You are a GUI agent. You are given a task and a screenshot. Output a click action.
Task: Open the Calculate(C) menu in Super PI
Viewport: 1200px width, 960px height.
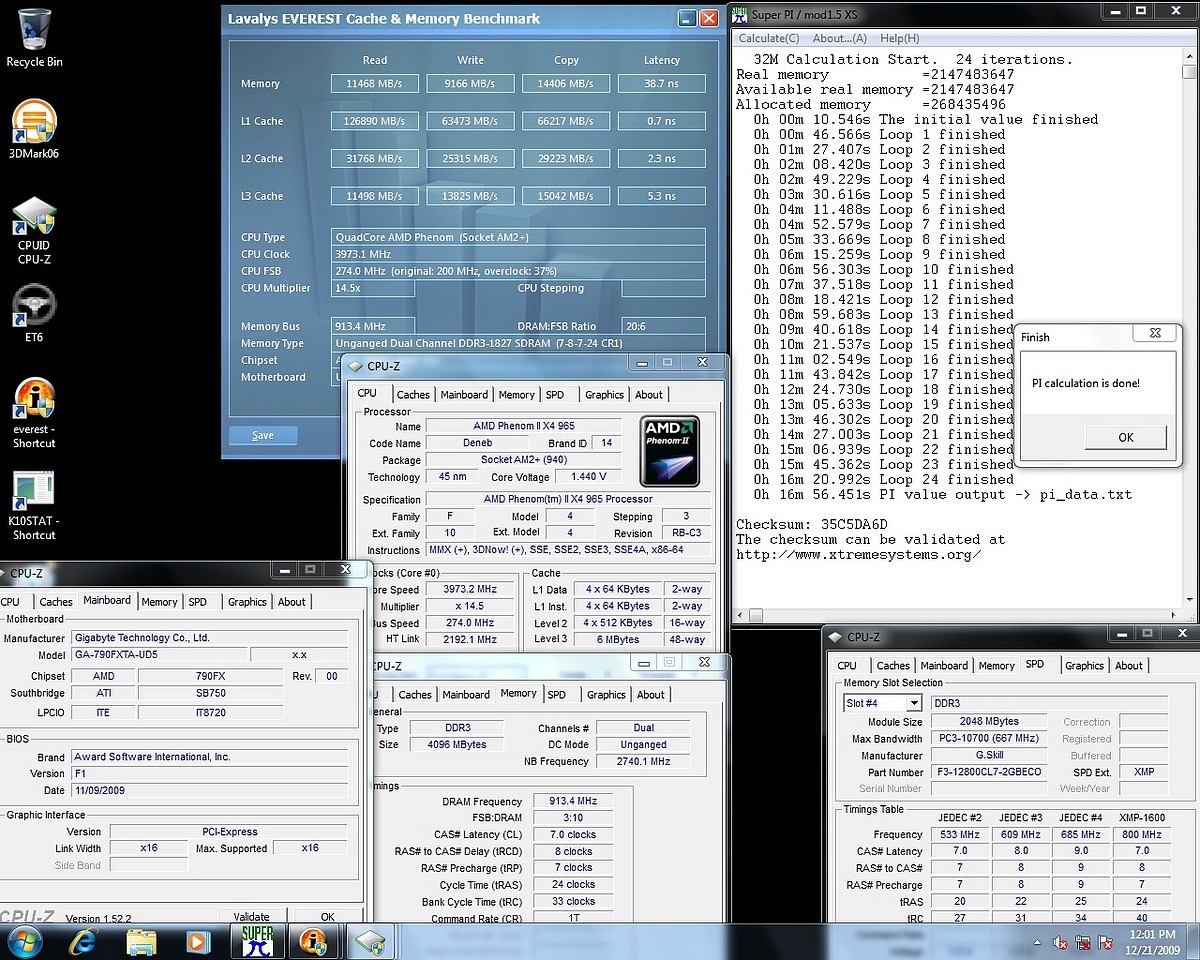pos(768,38)
